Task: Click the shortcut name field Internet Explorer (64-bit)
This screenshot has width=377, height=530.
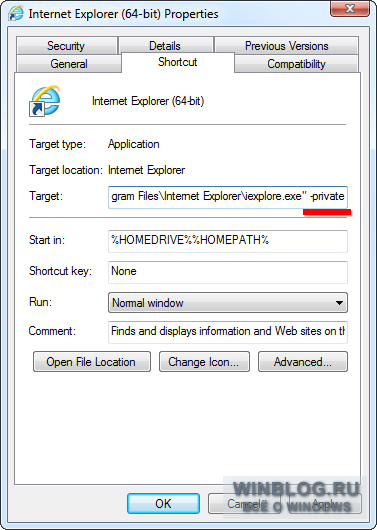Action: (x=148, y=101)
